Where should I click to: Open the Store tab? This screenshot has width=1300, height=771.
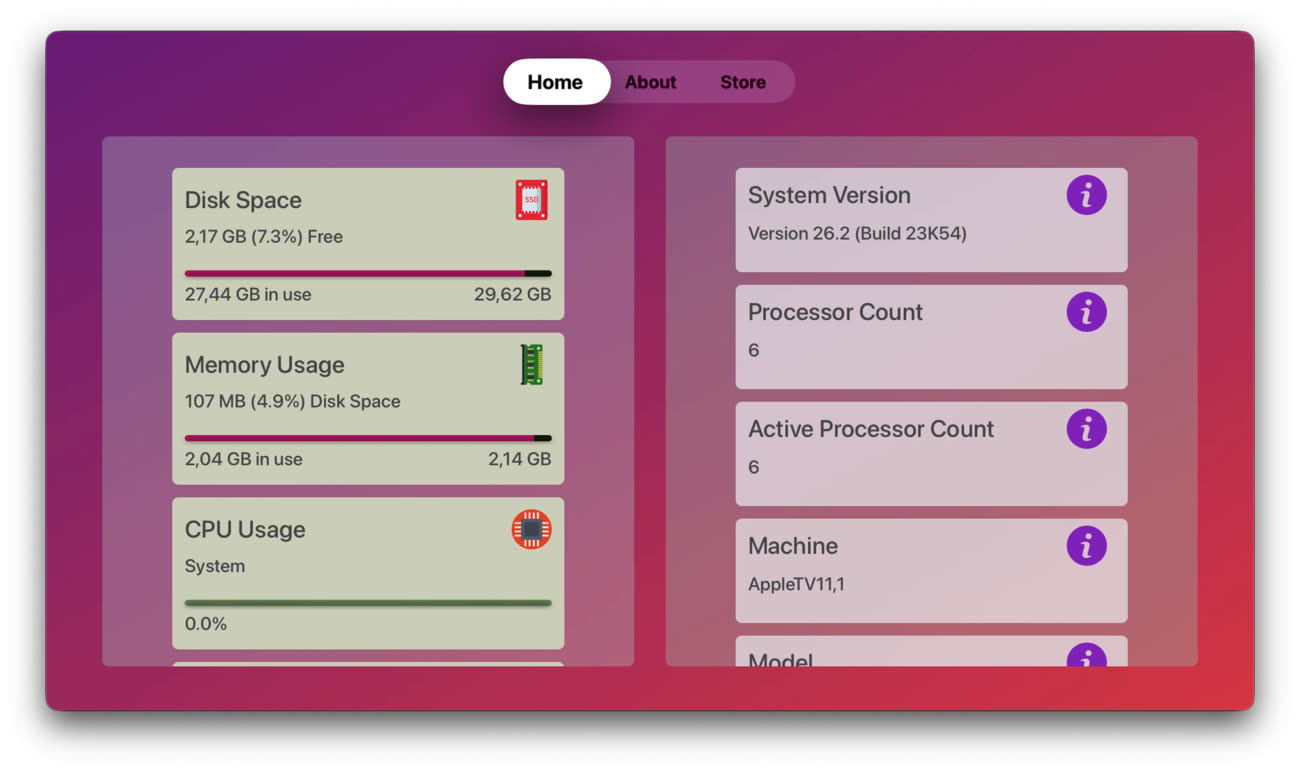tap(743, 82)
